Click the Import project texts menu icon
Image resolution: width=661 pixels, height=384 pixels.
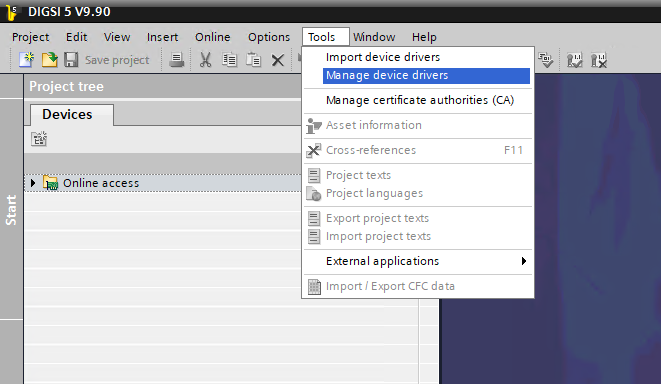[x=314, y=236]
